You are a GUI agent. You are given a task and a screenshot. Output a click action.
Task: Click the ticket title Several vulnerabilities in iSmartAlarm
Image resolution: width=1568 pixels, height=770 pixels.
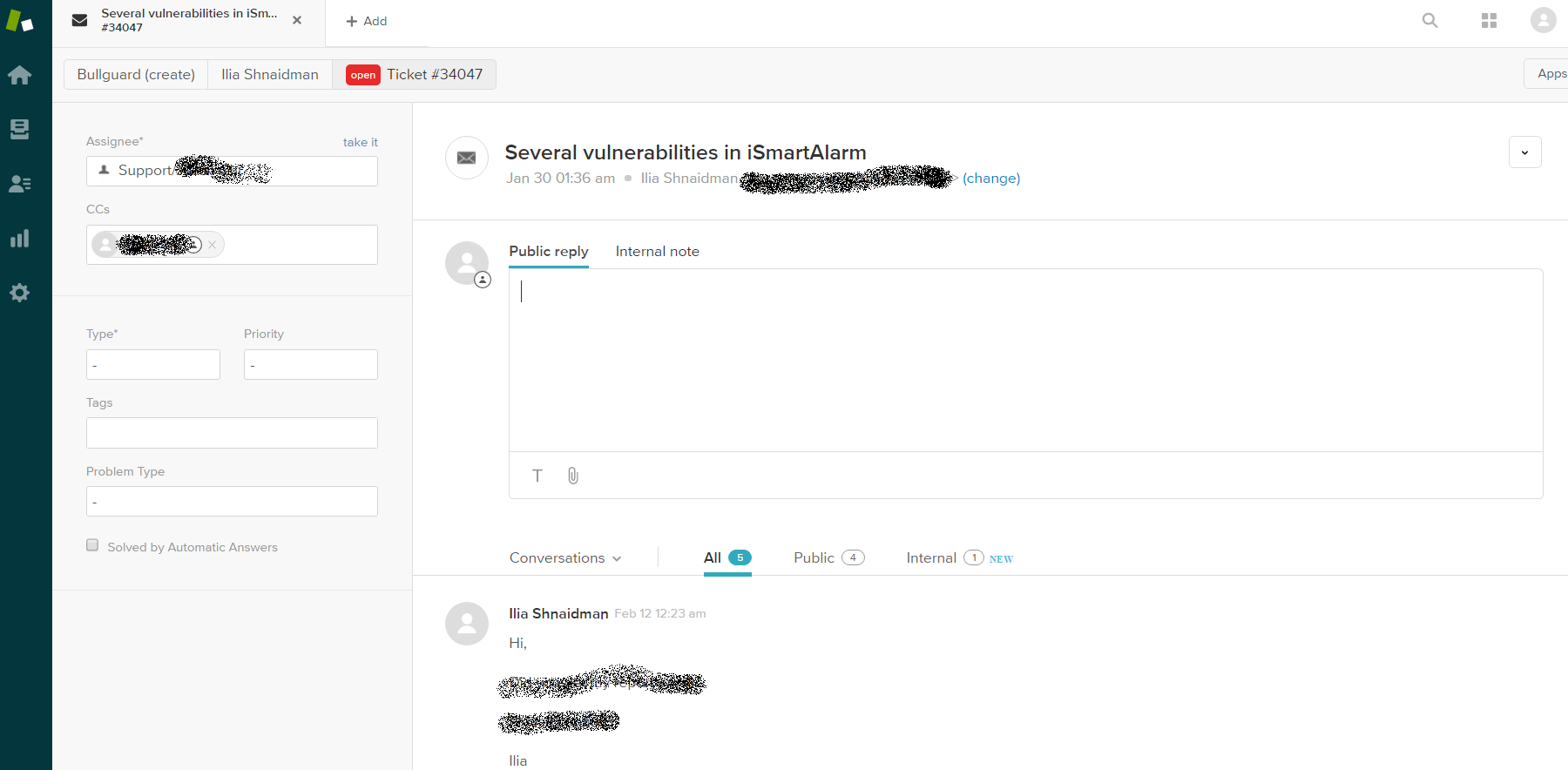click(x=686, y=152)
